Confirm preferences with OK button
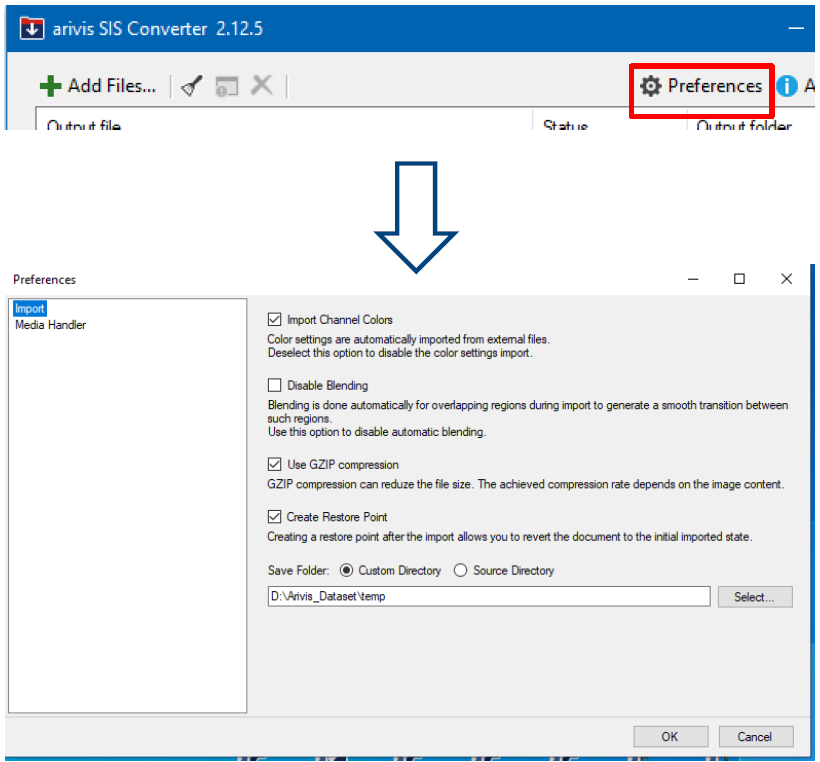 [x=670, y=736]
